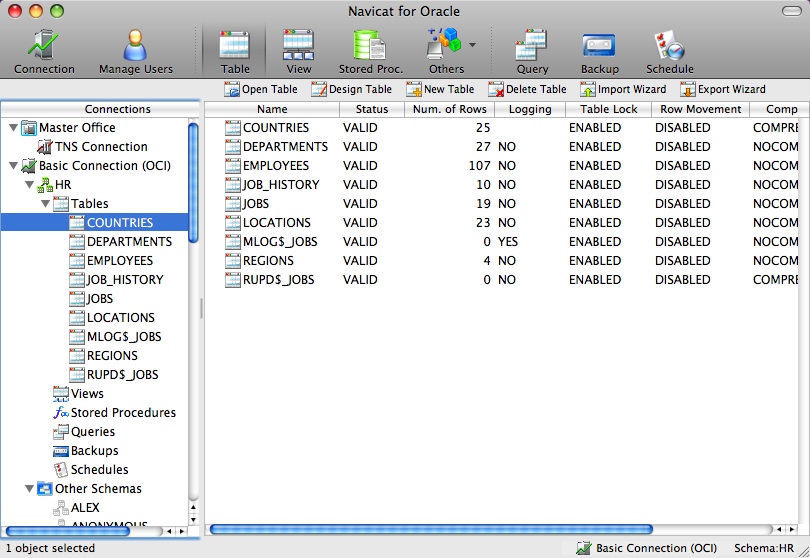Click the Design Table button
The image size is (810, 558).
pos(351,89)
